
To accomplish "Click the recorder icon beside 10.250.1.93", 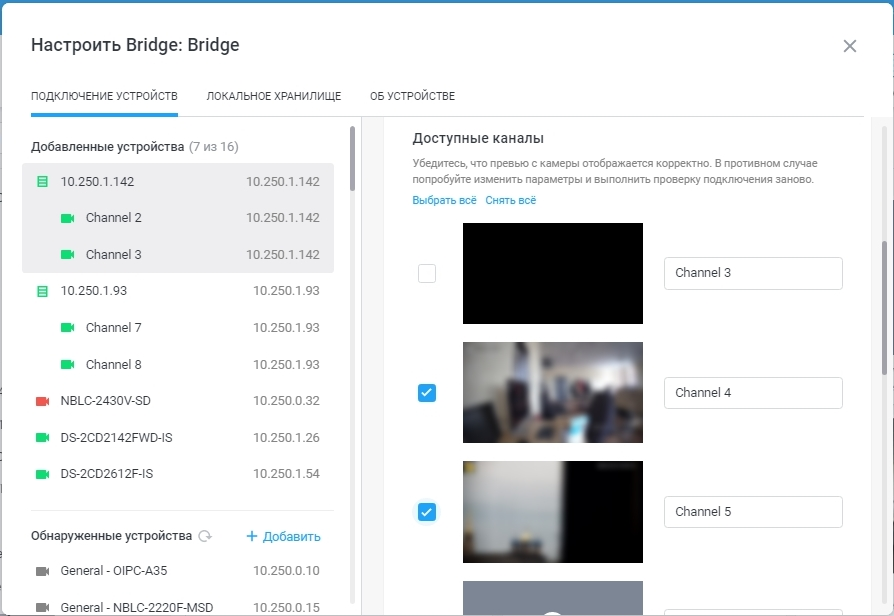I will tap(42, 291).
